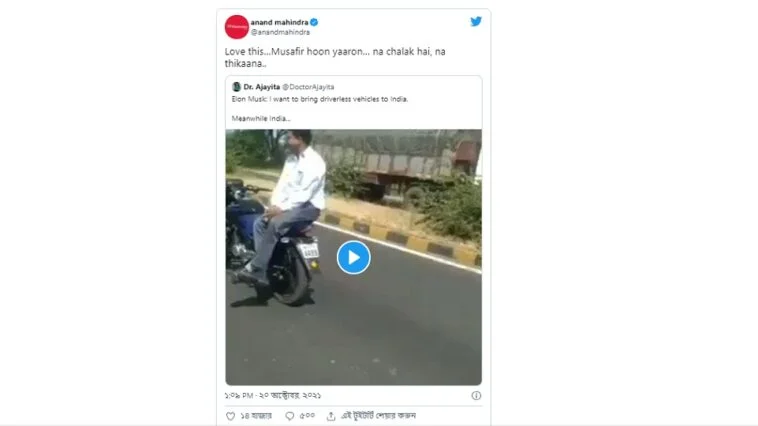Click the reply count beside the bubble

(x=307, y=416)
